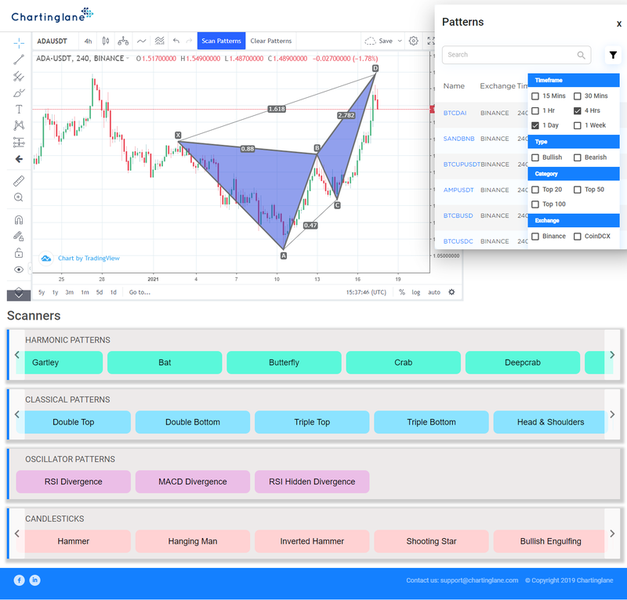Toggle auto scale on chart
Viewport: 627px width, 600px height.
point(434,292)
